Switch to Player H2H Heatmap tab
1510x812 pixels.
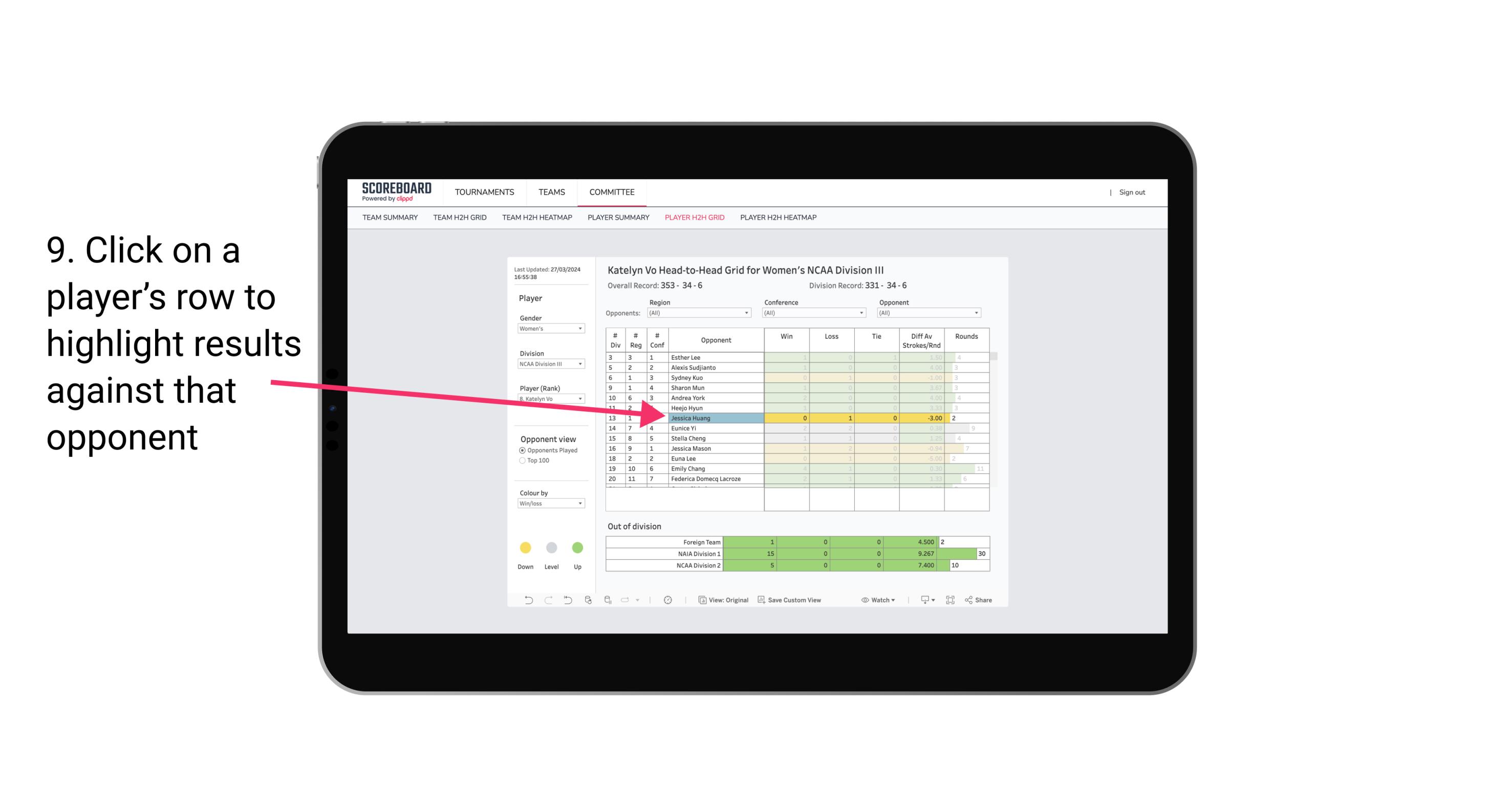[779, 218]
